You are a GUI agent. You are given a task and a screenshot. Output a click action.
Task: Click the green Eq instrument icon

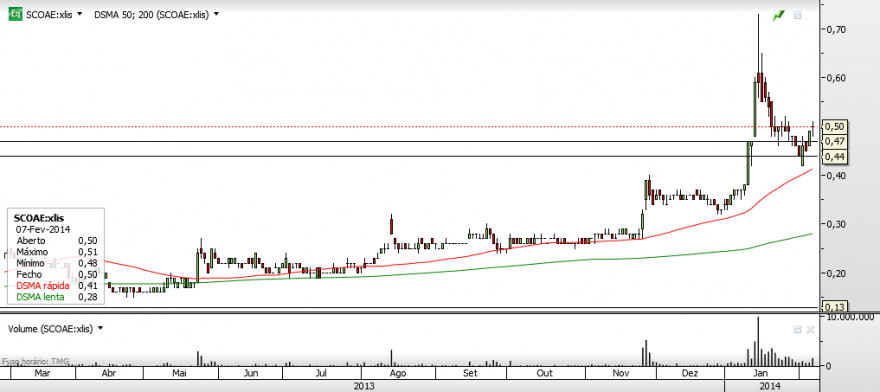pyautogui.click(x=16, y=15)
